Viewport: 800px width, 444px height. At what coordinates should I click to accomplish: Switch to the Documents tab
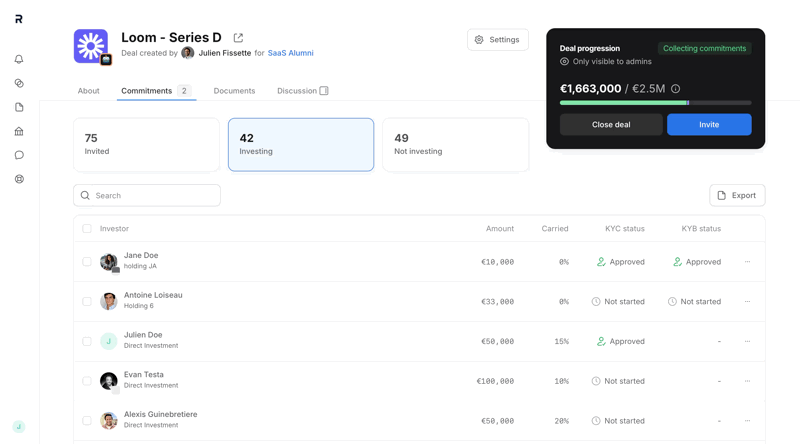[234, 91]
